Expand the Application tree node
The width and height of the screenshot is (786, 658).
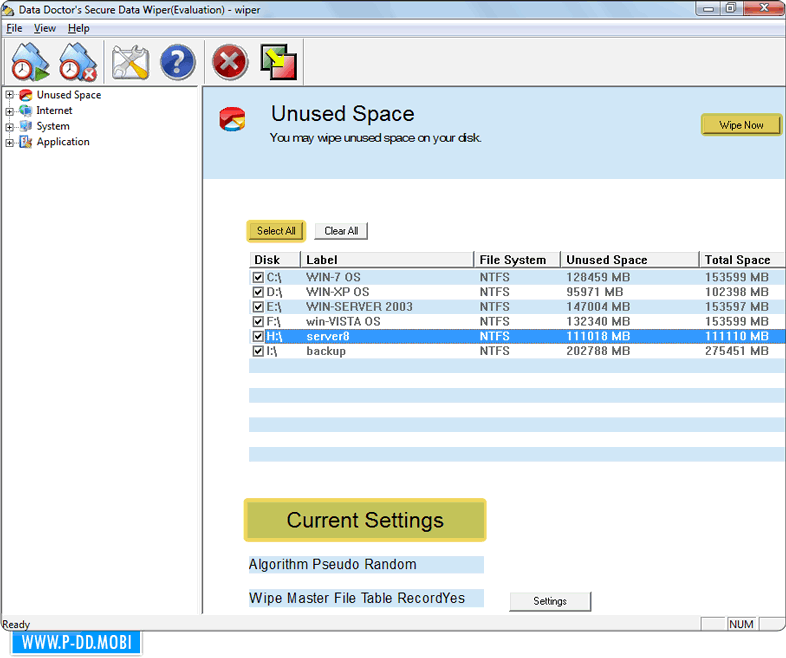click(9, 143)
